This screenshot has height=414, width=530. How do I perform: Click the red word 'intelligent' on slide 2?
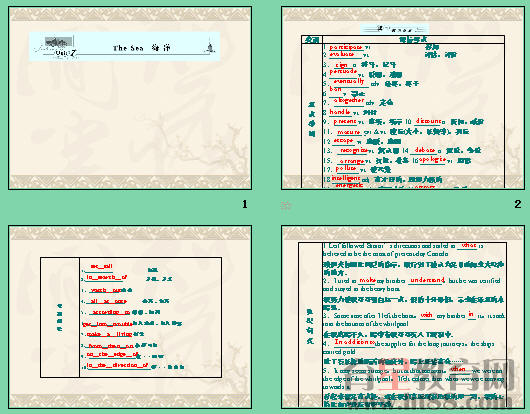[x=345, y=178]
